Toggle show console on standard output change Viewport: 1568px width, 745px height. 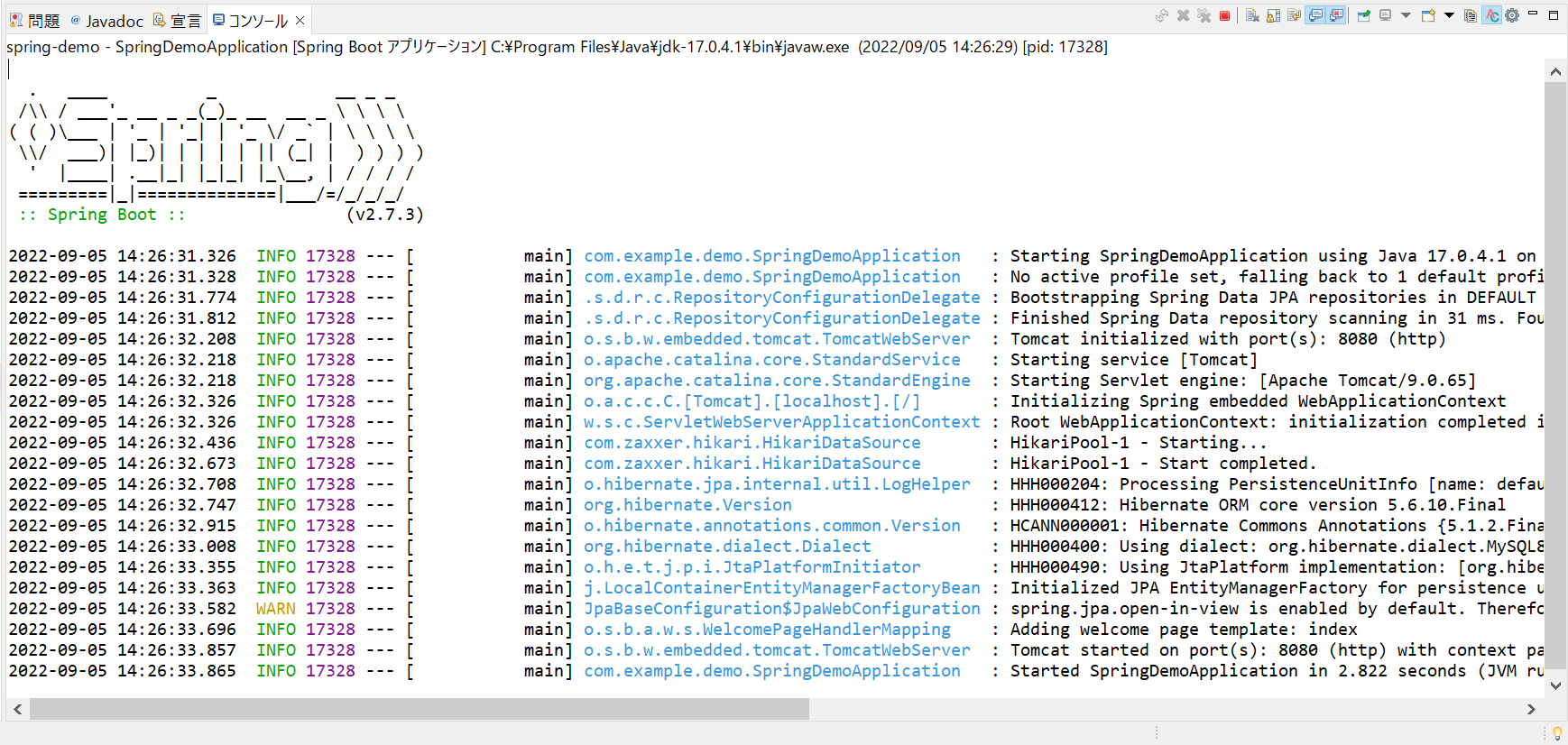[1315, 15]
